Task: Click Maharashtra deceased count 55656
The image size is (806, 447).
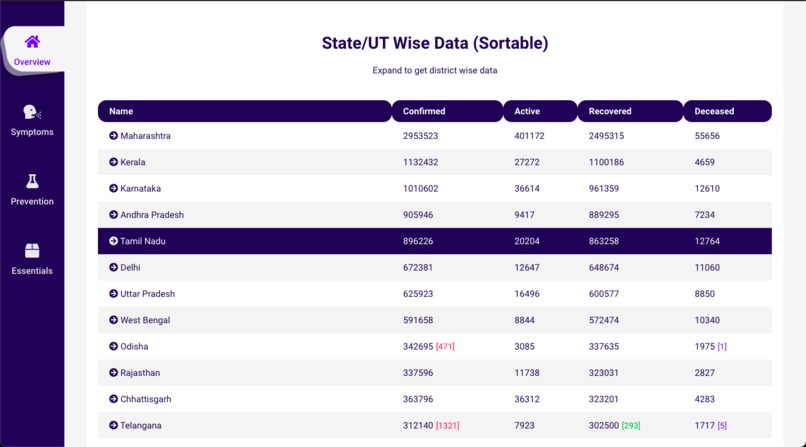Action: pos(707,136)
